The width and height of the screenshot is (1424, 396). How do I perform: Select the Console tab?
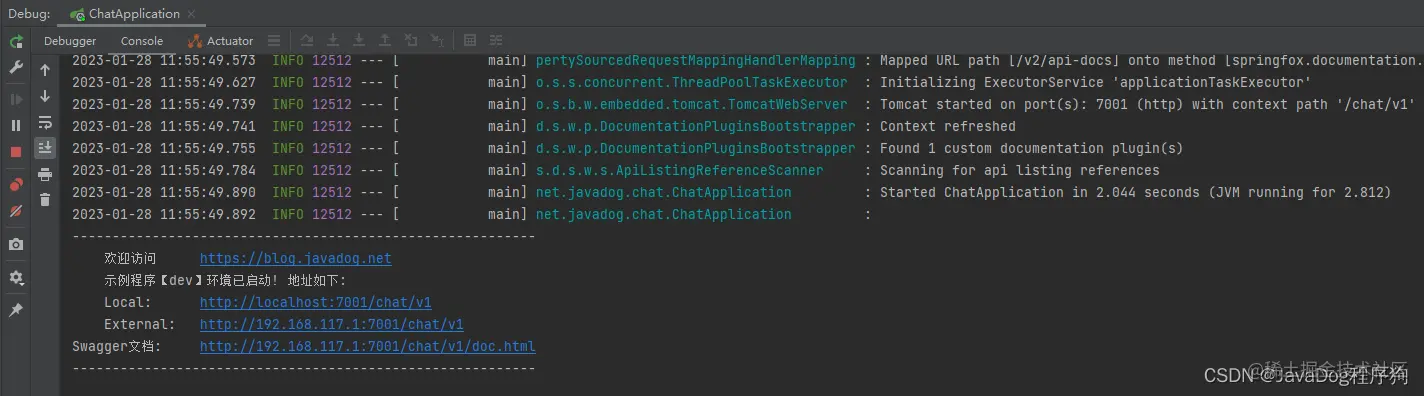coord(142,41)
